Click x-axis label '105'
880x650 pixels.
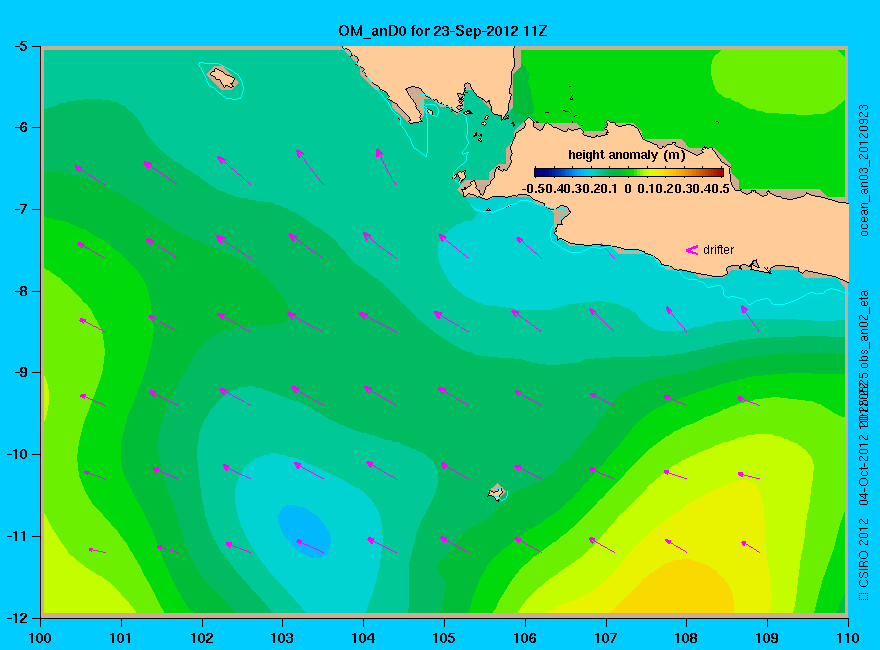click(444, 638)
